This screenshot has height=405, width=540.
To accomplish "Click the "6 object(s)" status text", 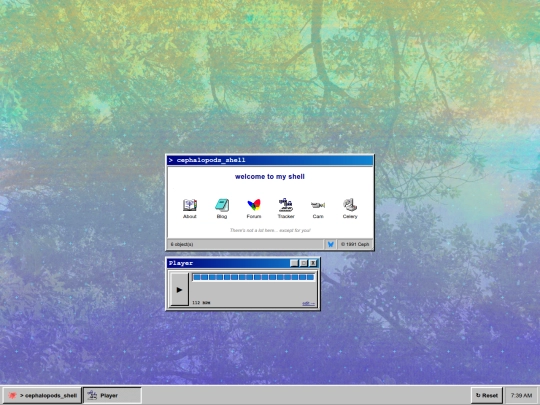I will pyautogui.click(x=182, y=244).
